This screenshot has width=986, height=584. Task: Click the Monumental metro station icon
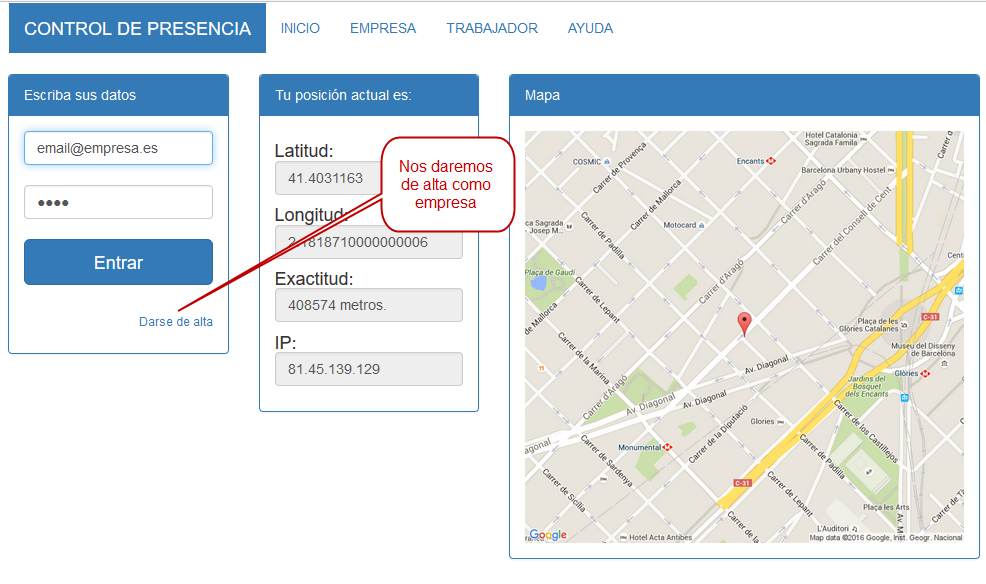[667, 447]
